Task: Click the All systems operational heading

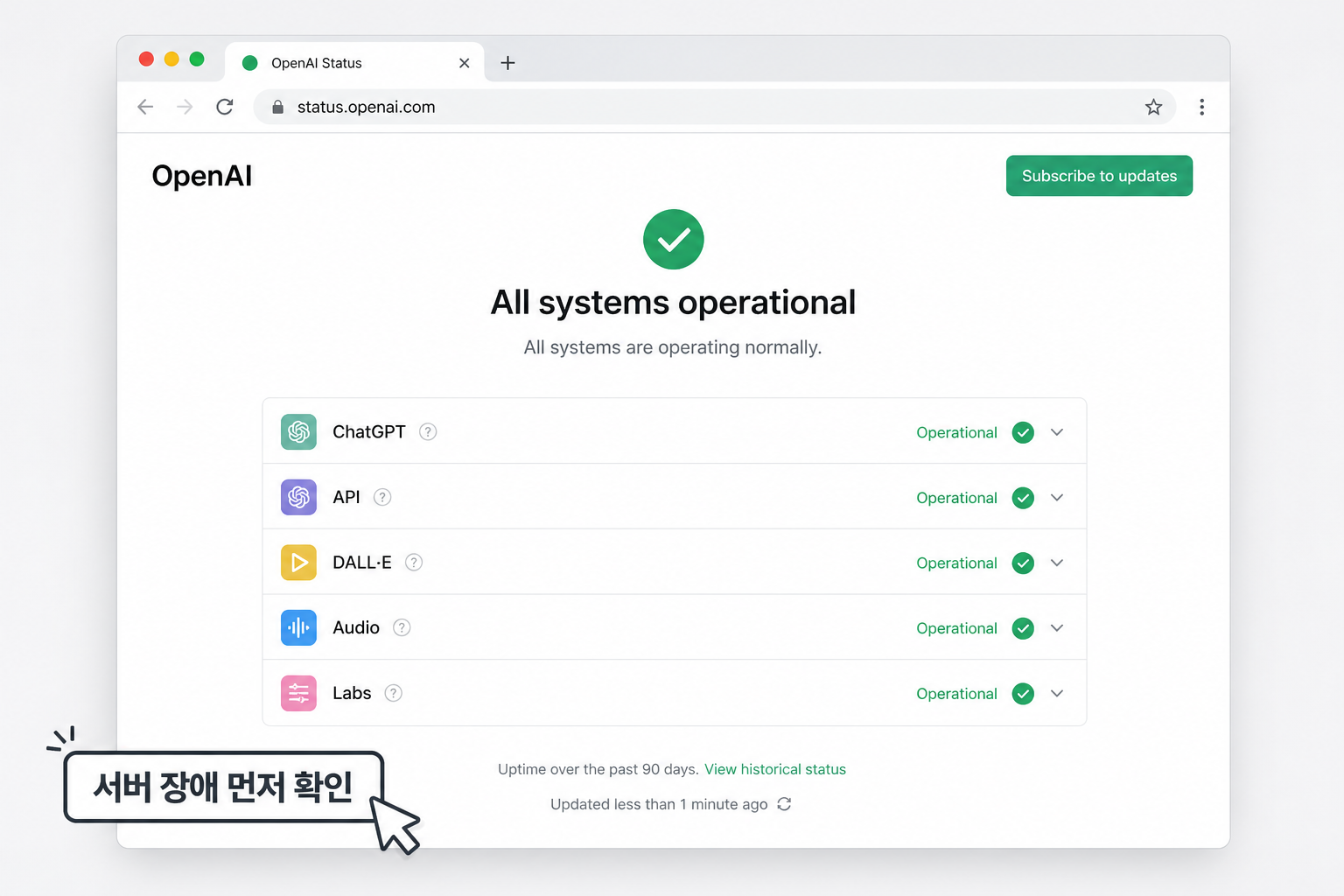Action: [673, 303]
